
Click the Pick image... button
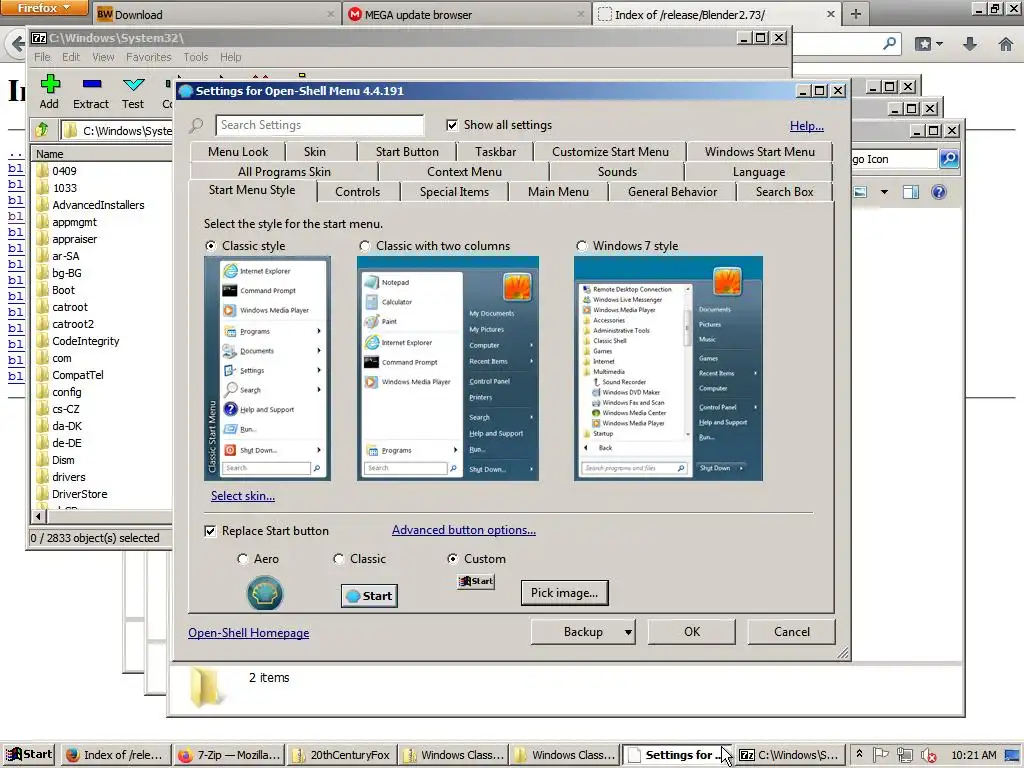point(564,593)
